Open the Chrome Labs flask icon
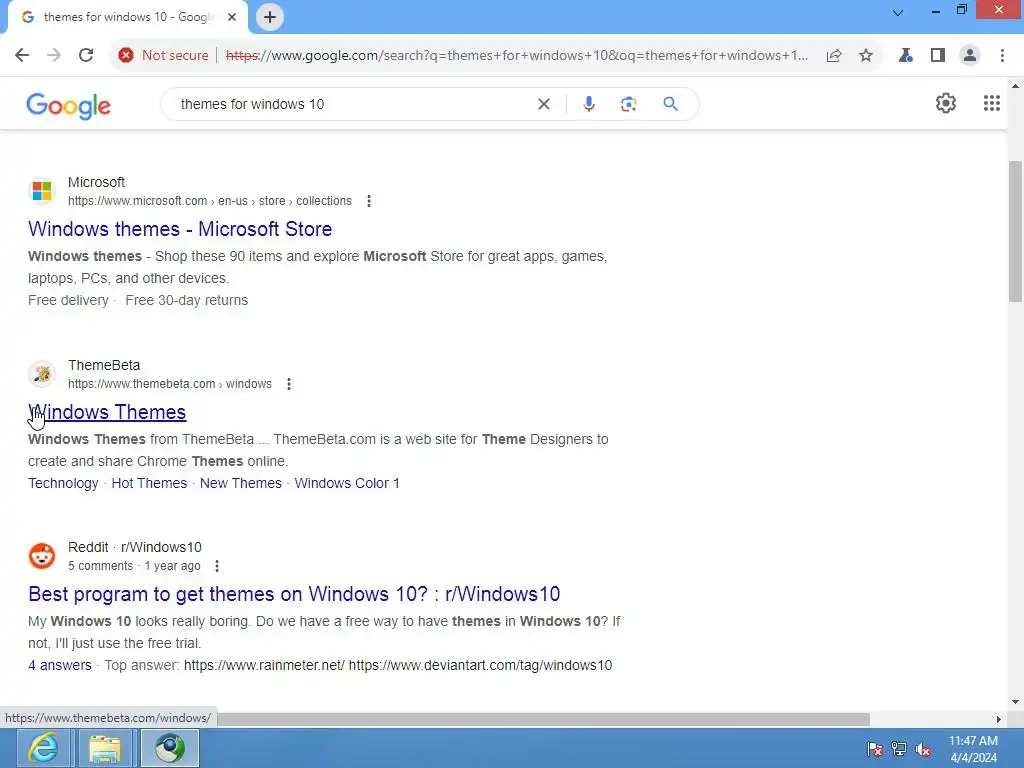The width and height of the screenshot is (1024, 768). coord(905,56)
